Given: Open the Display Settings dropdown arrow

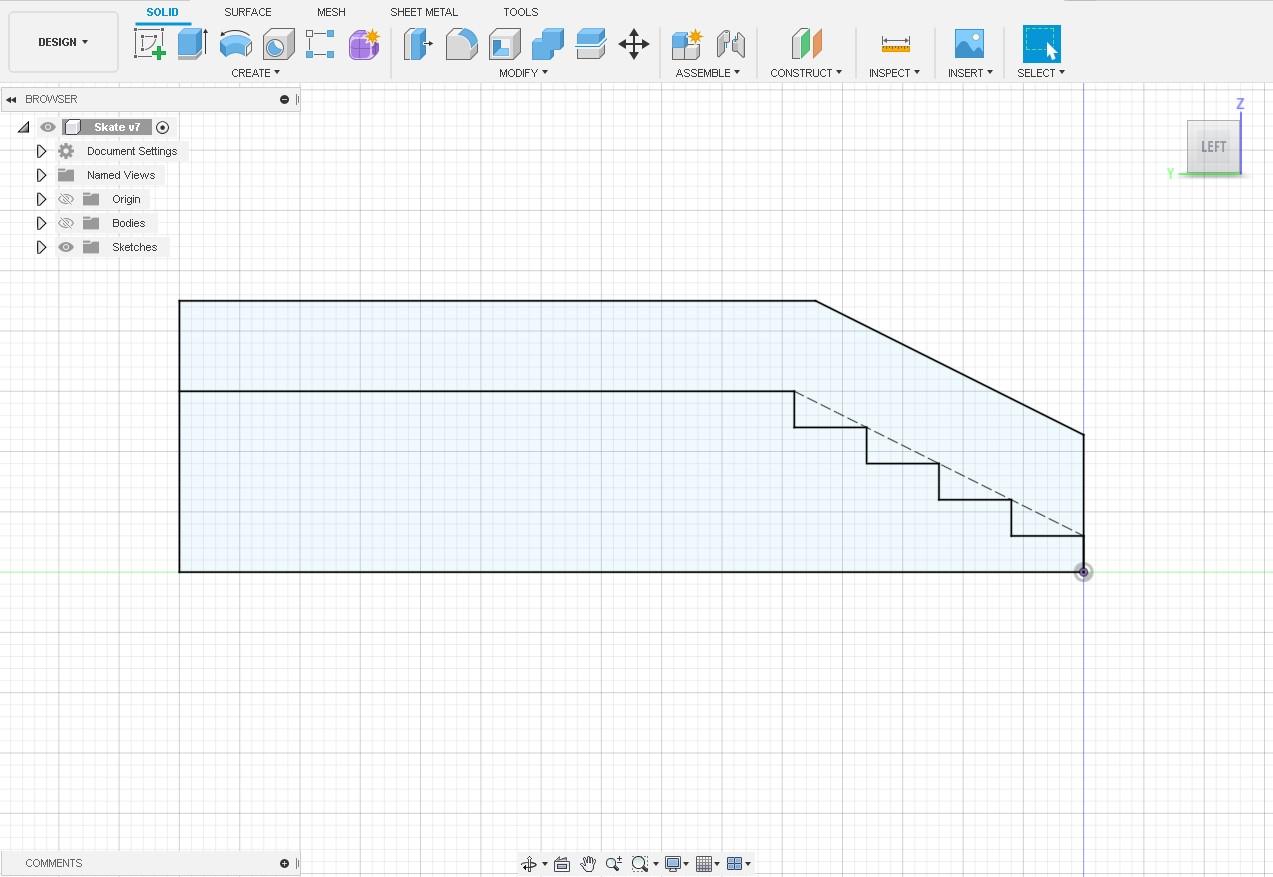Looking at the screenshot, I should pos(687,865).
